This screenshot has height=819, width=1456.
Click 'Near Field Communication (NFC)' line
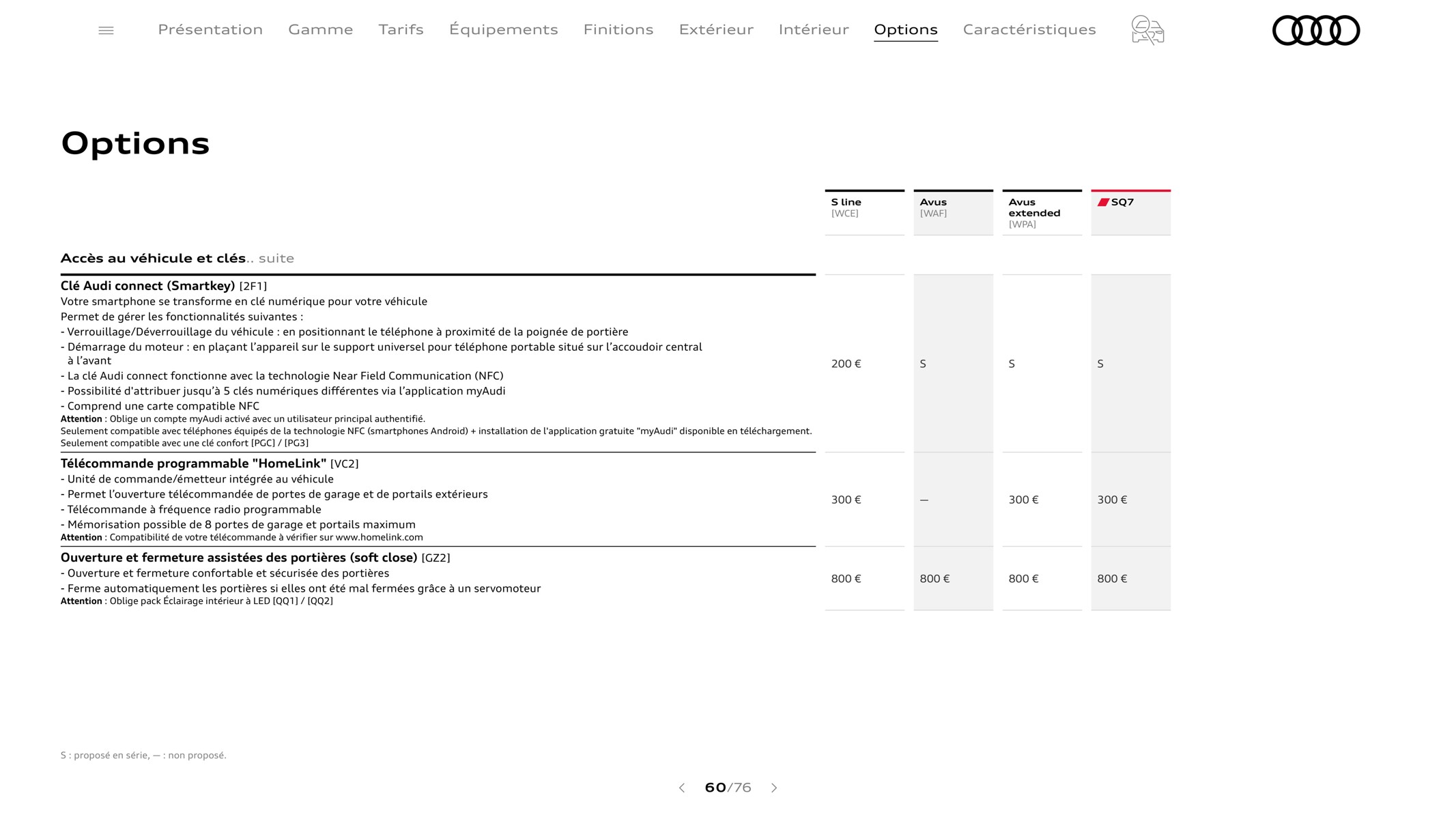282,376
